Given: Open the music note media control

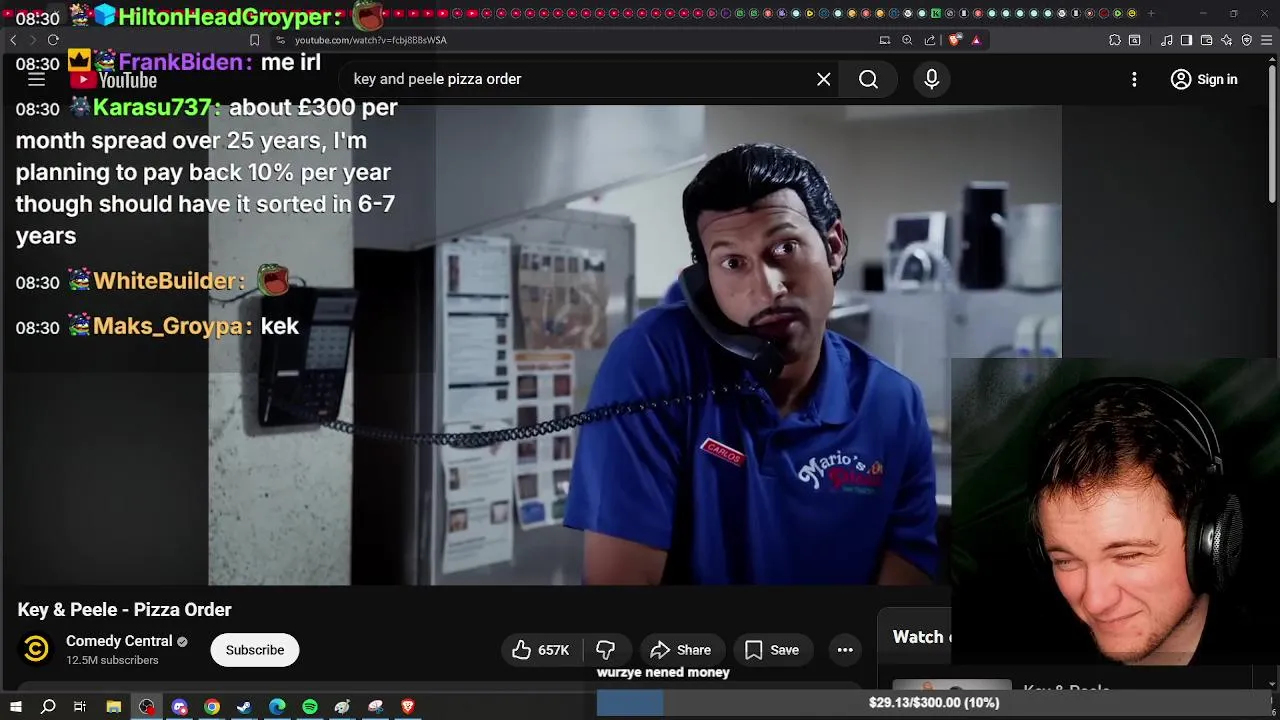Looking at the screenshot, I should click(1167, 40).
